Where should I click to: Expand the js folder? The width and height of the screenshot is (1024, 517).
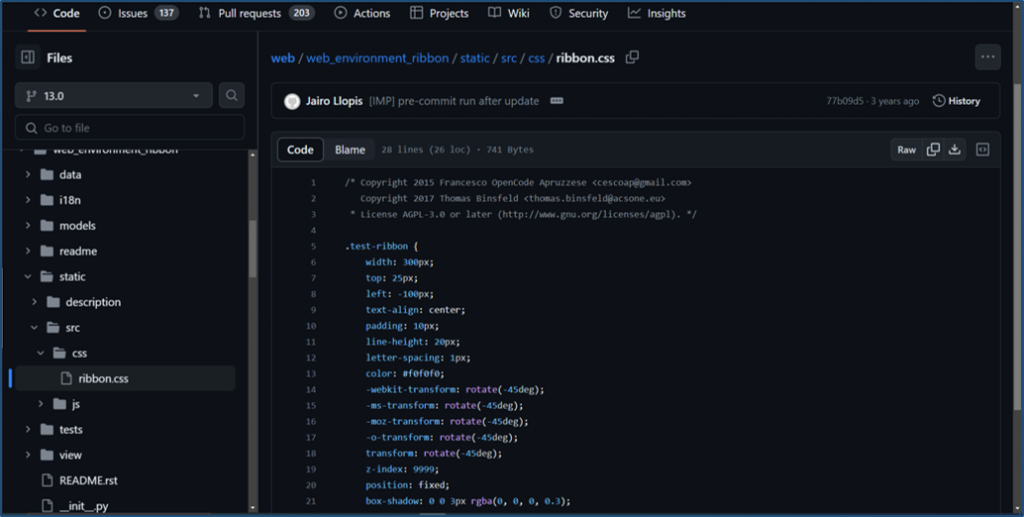click(x=40, y=404)
